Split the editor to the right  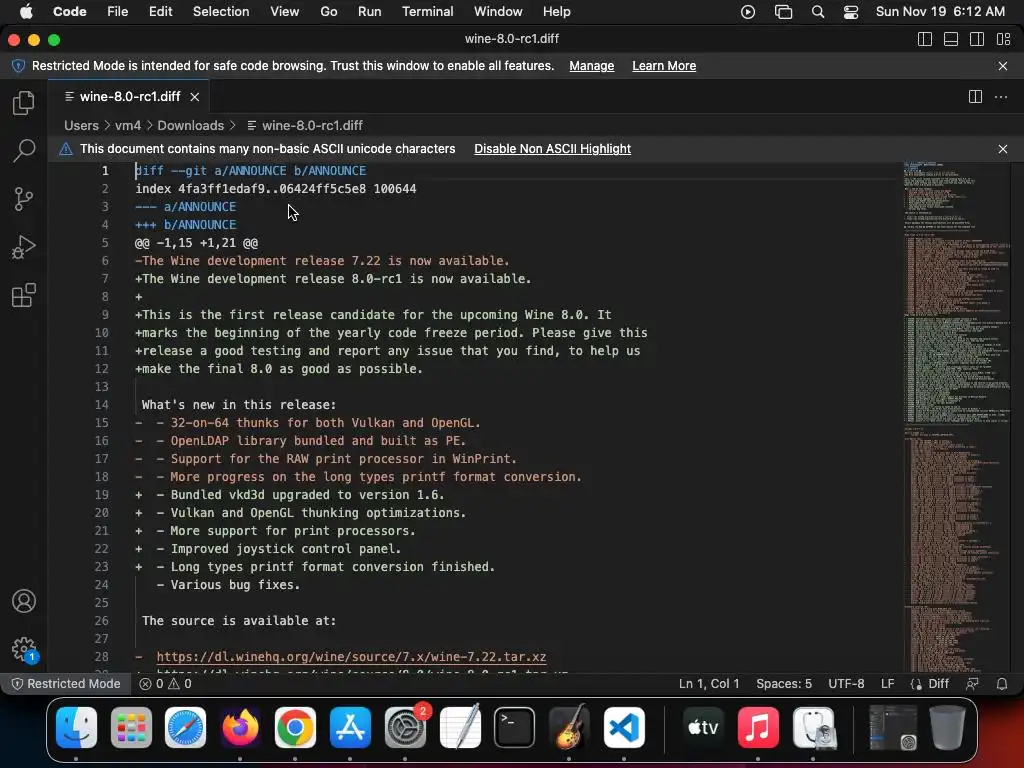tap(975, 97)
